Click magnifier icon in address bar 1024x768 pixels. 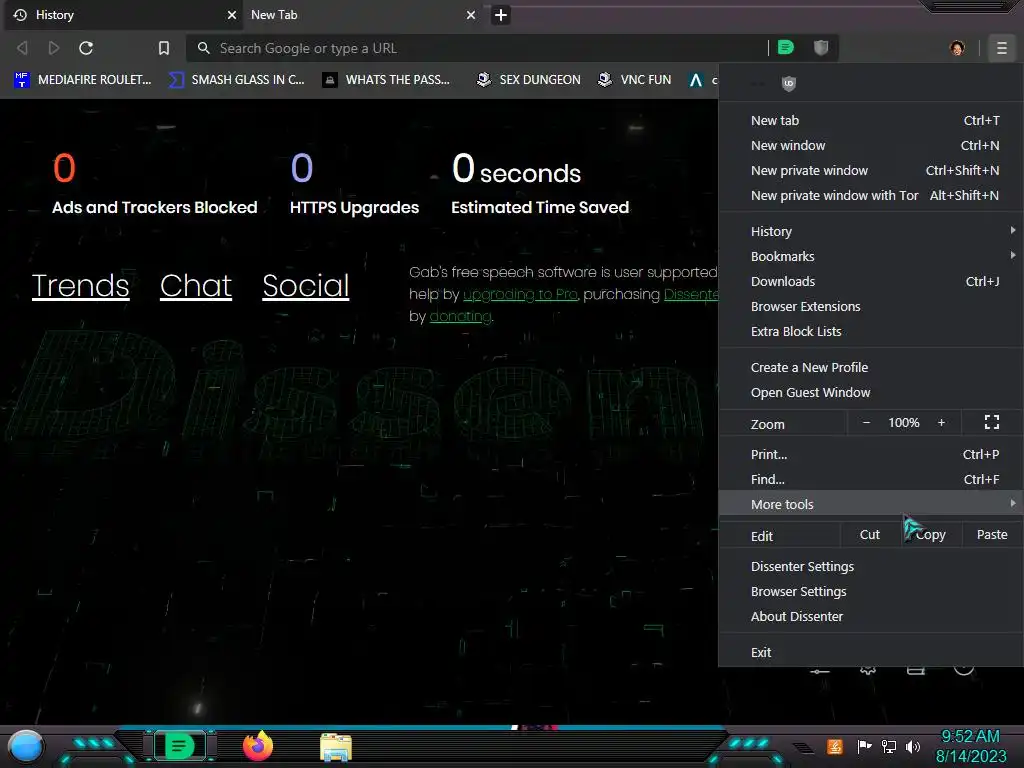pos(204,48)
